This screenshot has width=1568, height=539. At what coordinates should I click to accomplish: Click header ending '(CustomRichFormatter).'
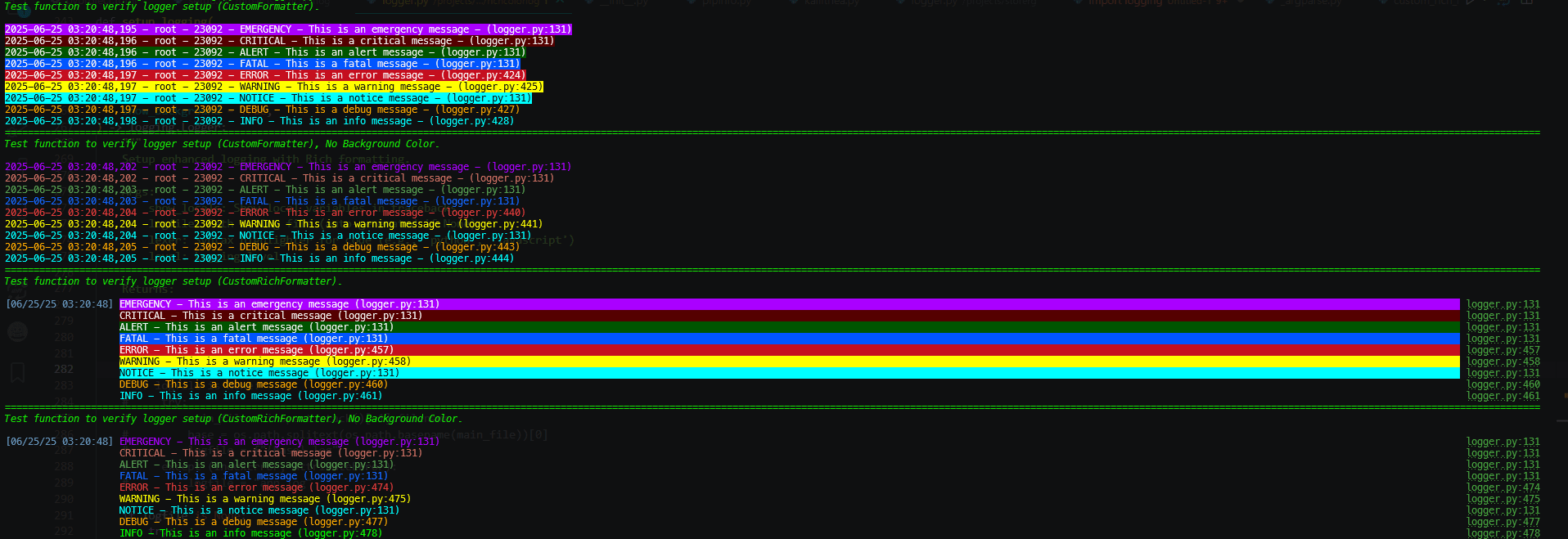pyautogui.click(x=173, y=281)
